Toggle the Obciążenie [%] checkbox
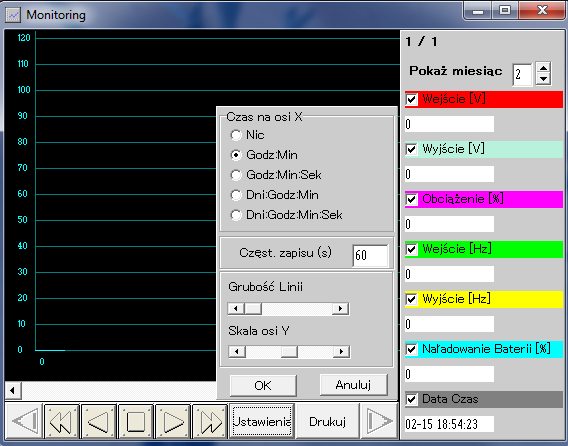 tap(412, 199)
